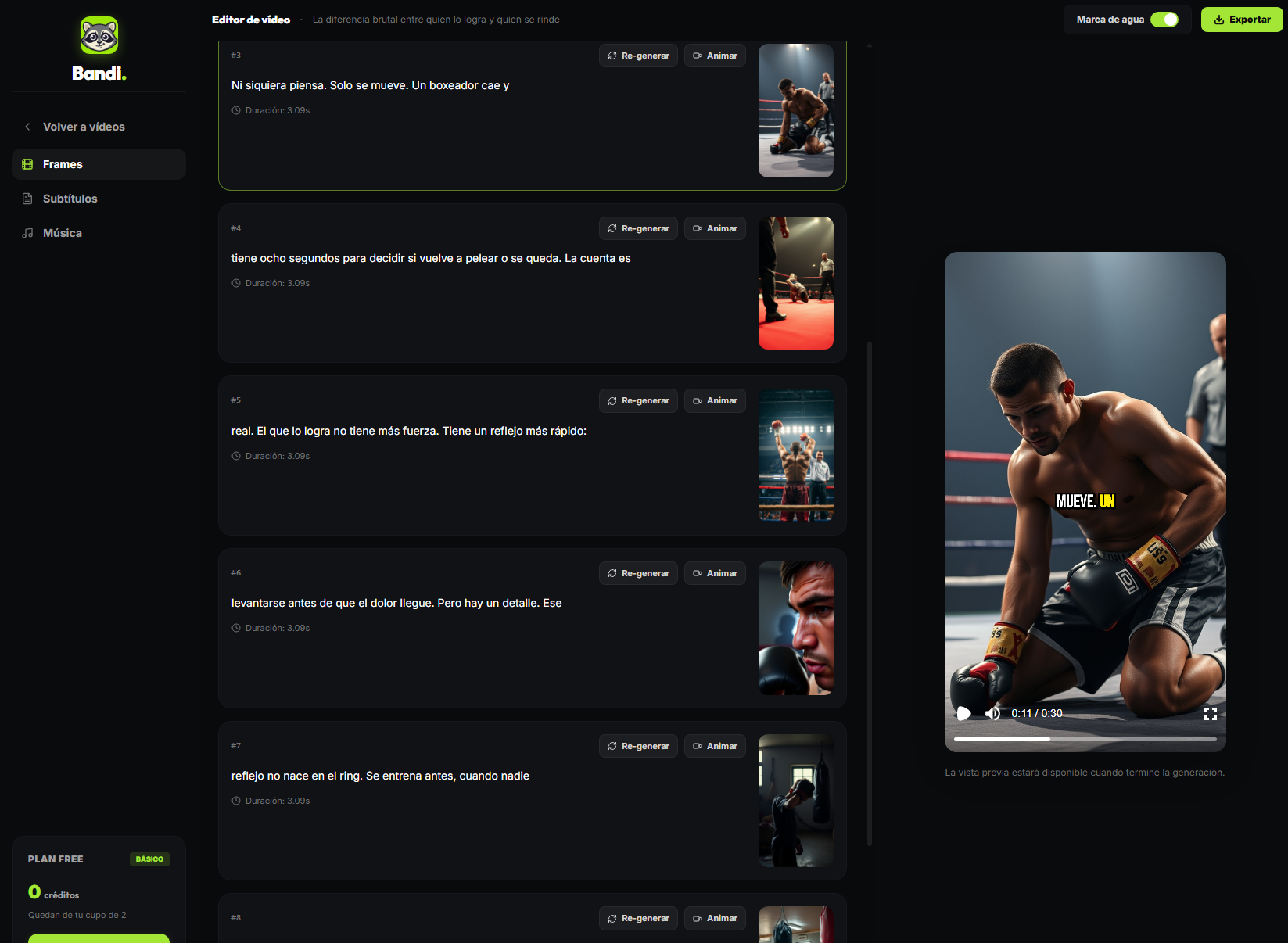Mute the preview volume
Screen dimensions: 1288x943
pos(992,713)
